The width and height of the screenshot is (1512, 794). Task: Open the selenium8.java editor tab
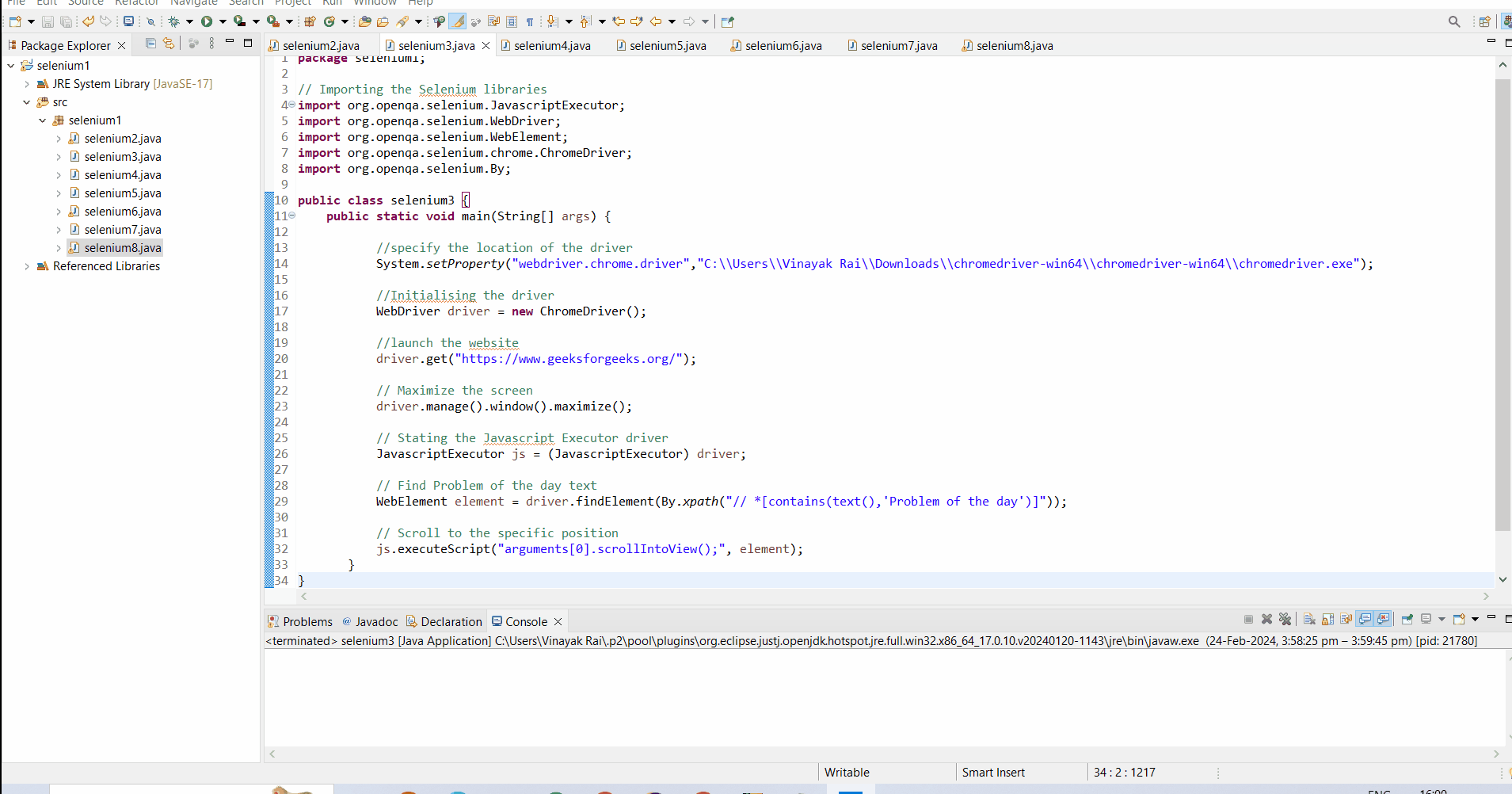[x=1015, y=45]
